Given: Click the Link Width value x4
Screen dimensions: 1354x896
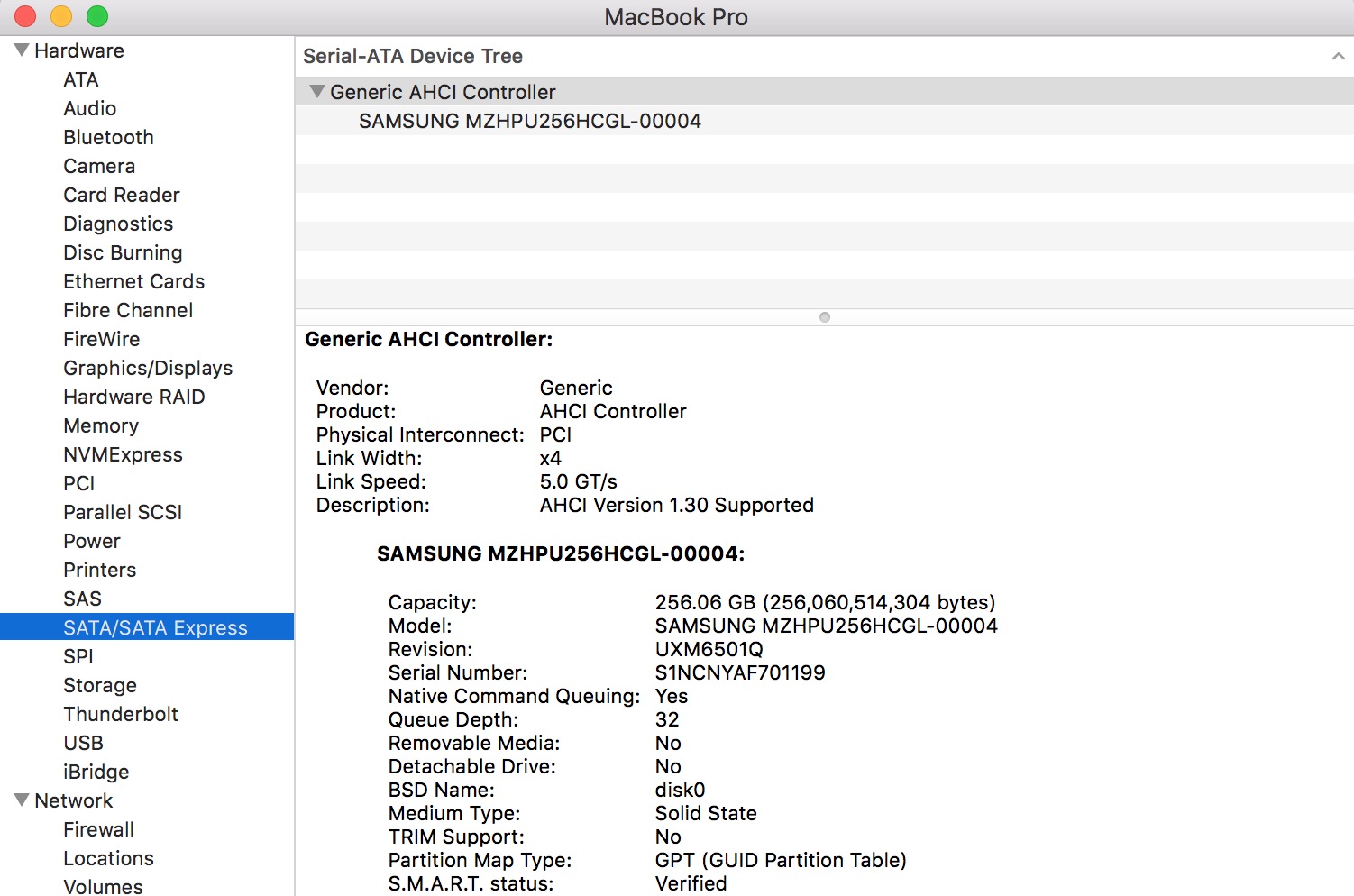Looking at the screenshot, I should click(x=551, y=458).
